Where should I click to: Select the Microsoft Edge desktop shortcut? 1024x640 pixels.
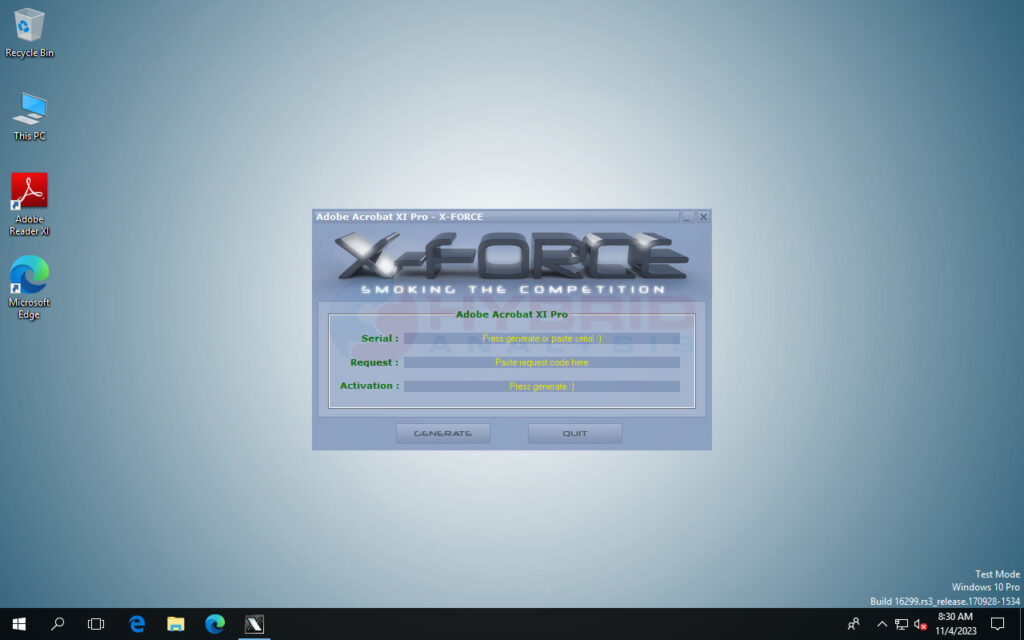click(x=29, y=287)
